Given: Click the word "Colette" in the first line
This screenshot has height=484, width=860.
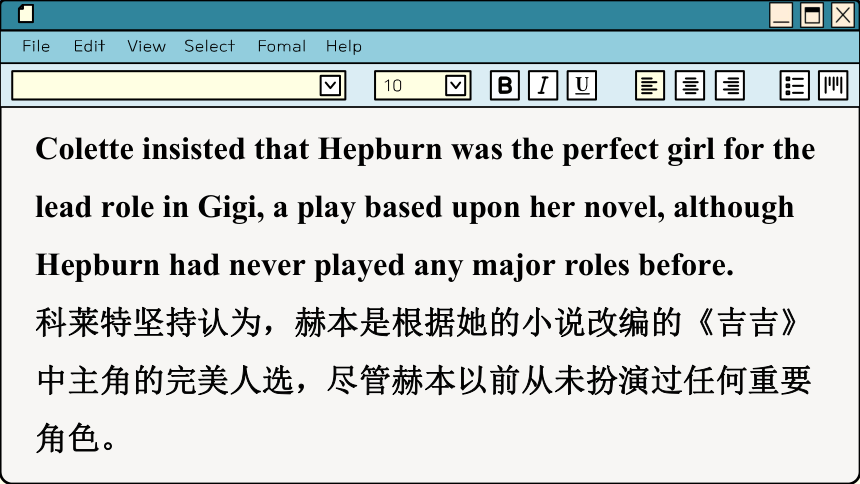Looking at the screenshot, I should pyautogui.click(x=84, y=149).
